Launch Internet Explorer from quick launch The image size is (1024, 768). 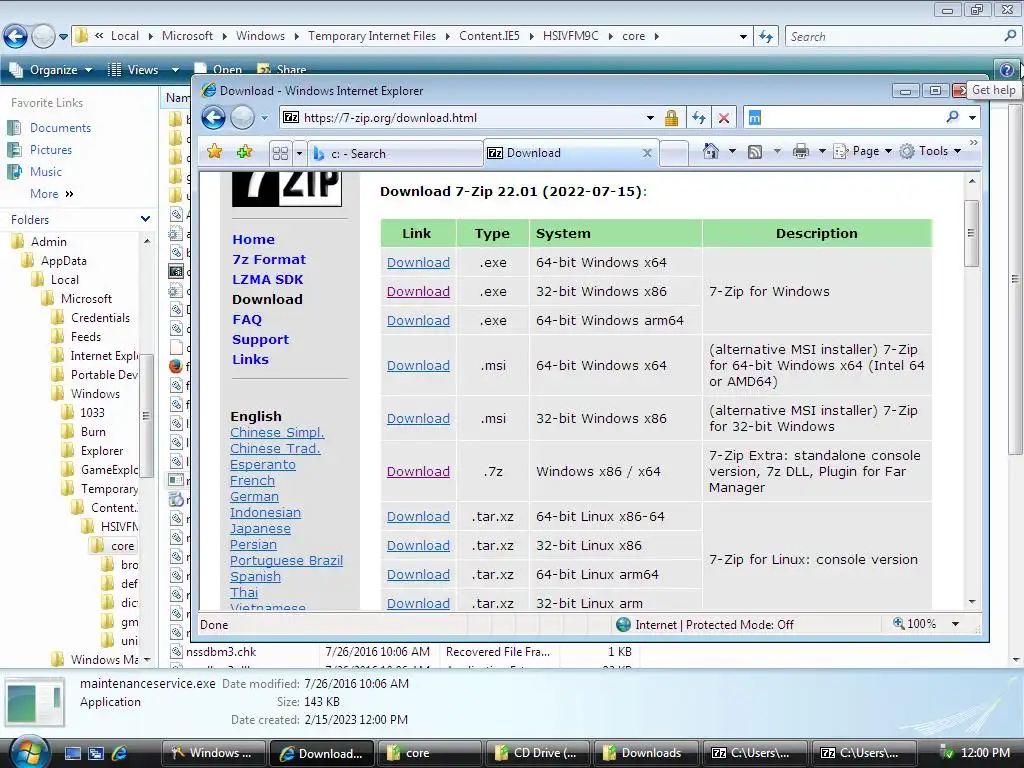click(119, 753)
